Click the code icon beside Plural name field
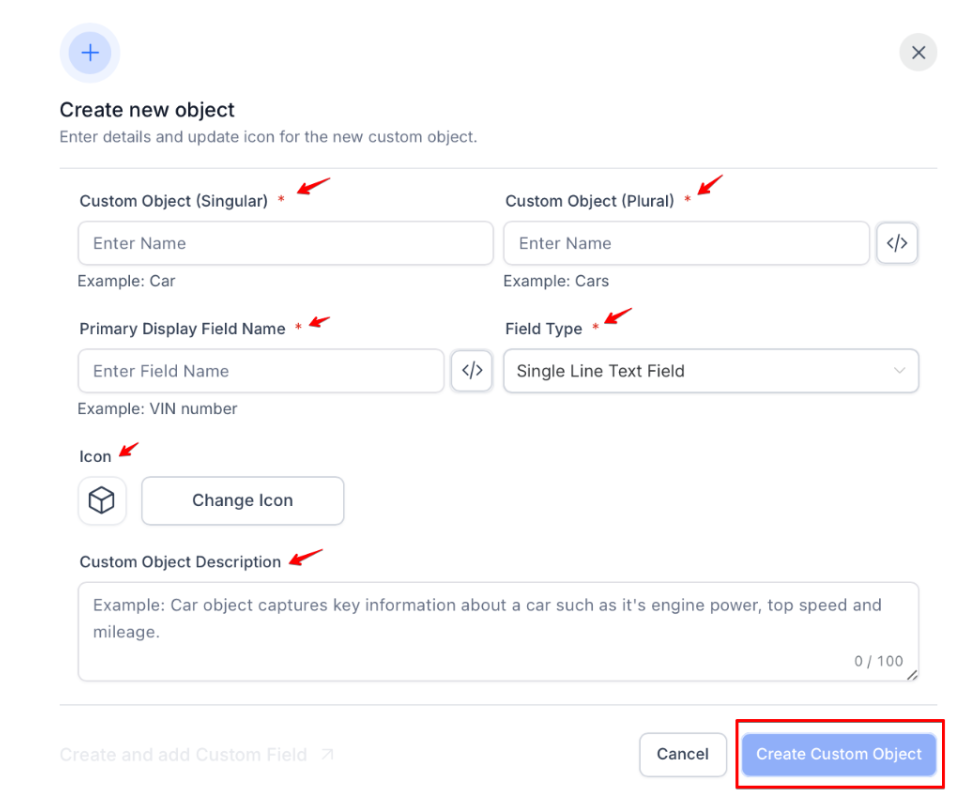The width and height of the screenshot is (977, 807). click(897, 243)
